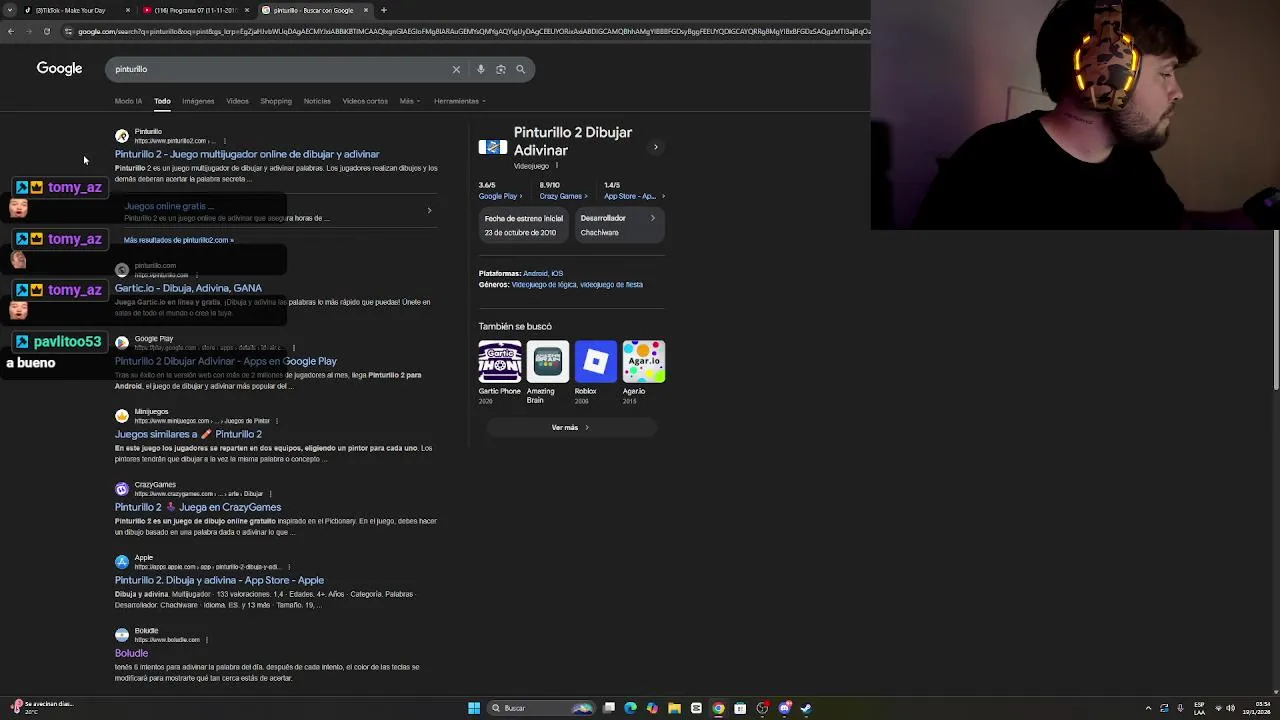
Task: Open image search with camera lens icon
Action: tap(501, 69)
